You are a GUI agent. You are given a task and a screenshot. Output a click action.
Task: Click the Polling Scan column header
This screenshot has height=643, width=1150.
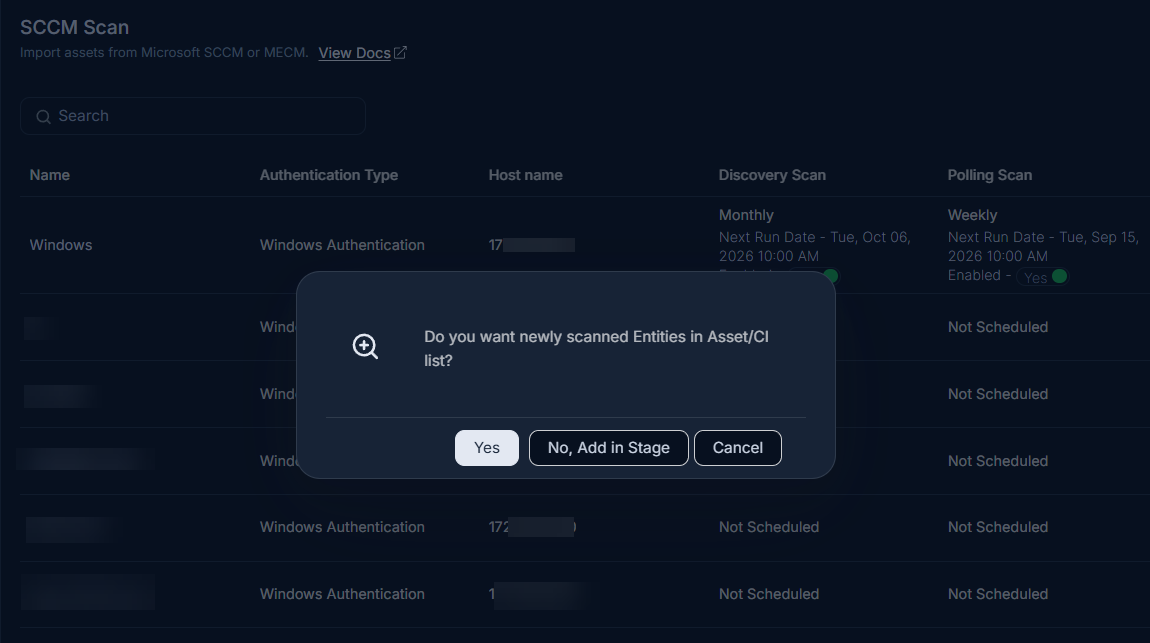point(989,175)
